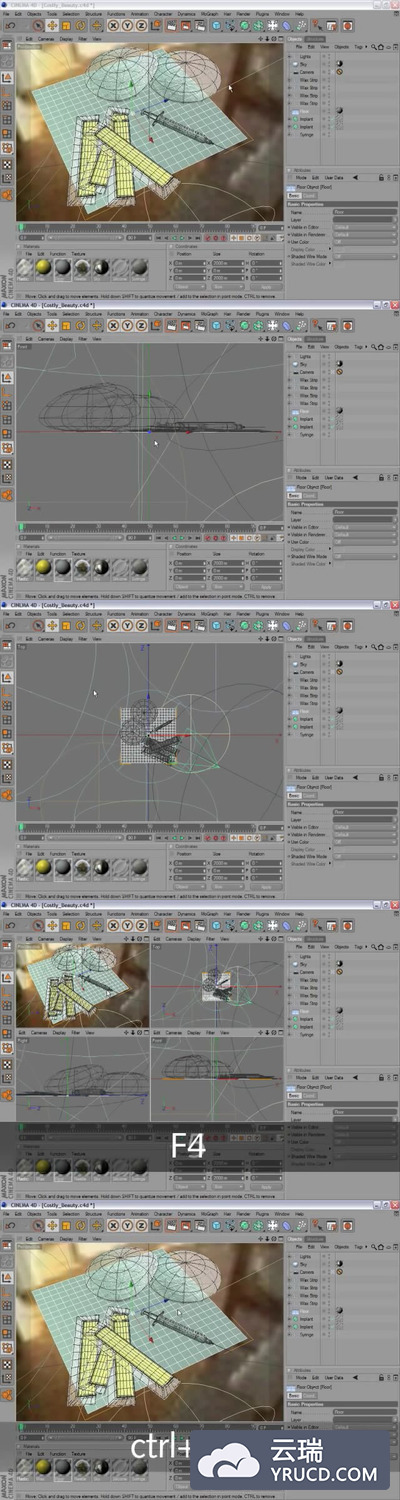Toggle the Y axis lock in the first screenshot
This screenshot has width=400, height=1500.
[x=128, y=25]
